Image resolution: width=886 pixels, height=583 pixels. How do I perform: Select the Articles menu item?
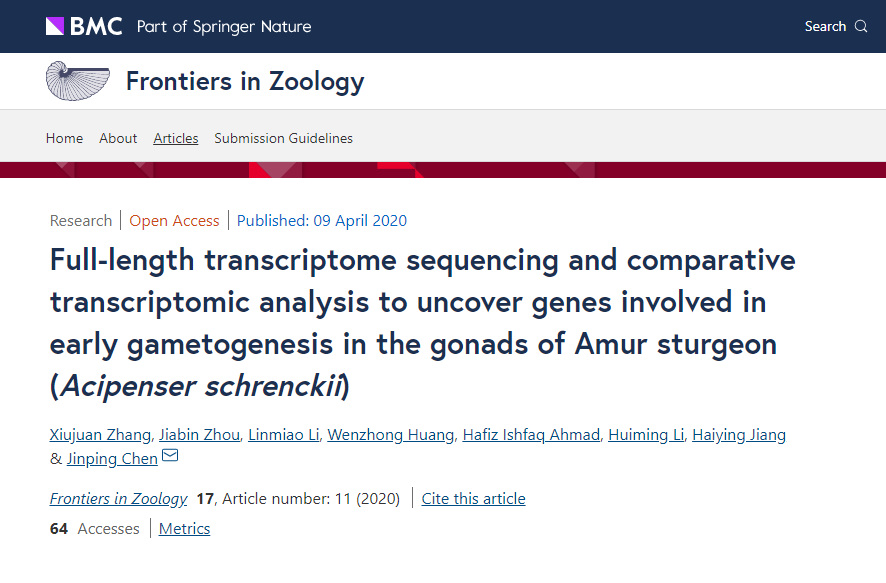click(176, 138)
